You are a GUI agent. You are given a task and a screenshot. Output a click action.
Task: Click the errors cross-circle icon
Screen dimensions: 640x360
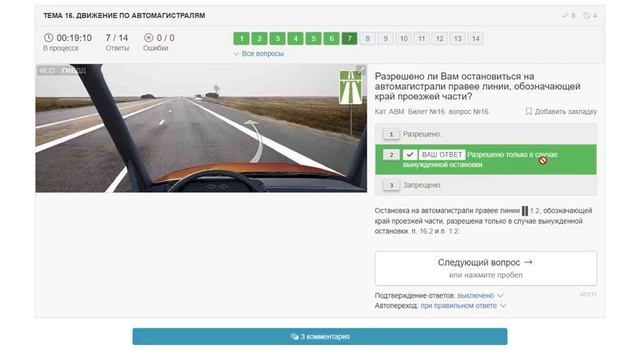coord(149,38)
